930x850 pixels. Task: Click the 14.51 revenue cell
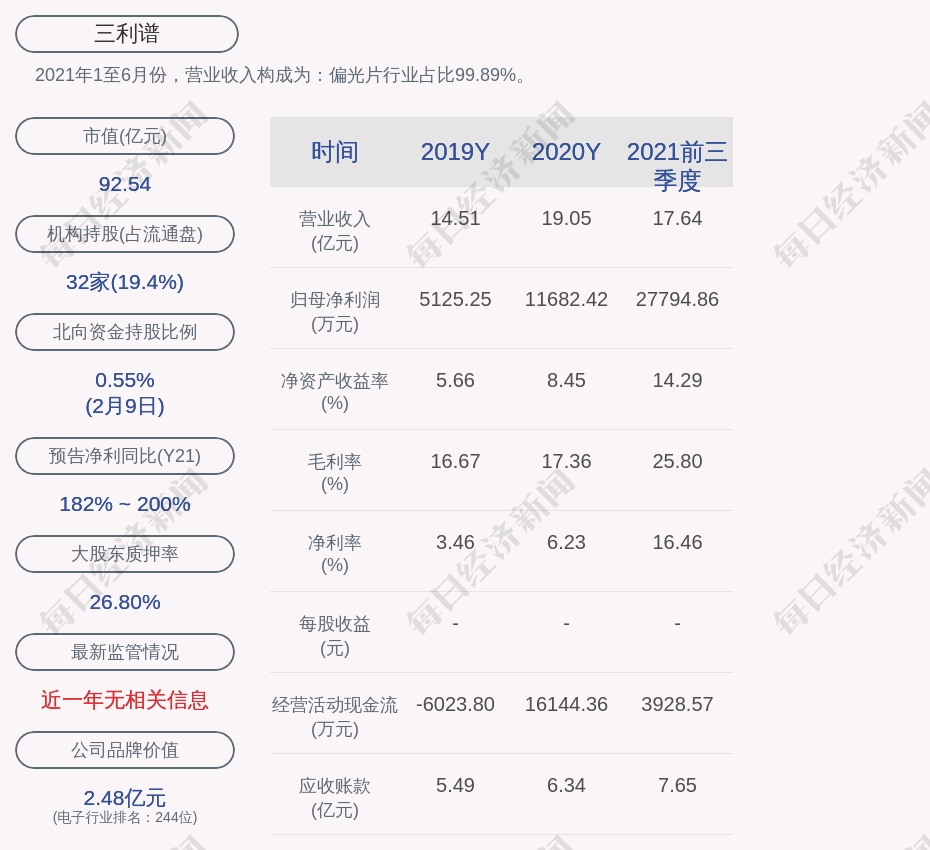click(x=455, y=218)
